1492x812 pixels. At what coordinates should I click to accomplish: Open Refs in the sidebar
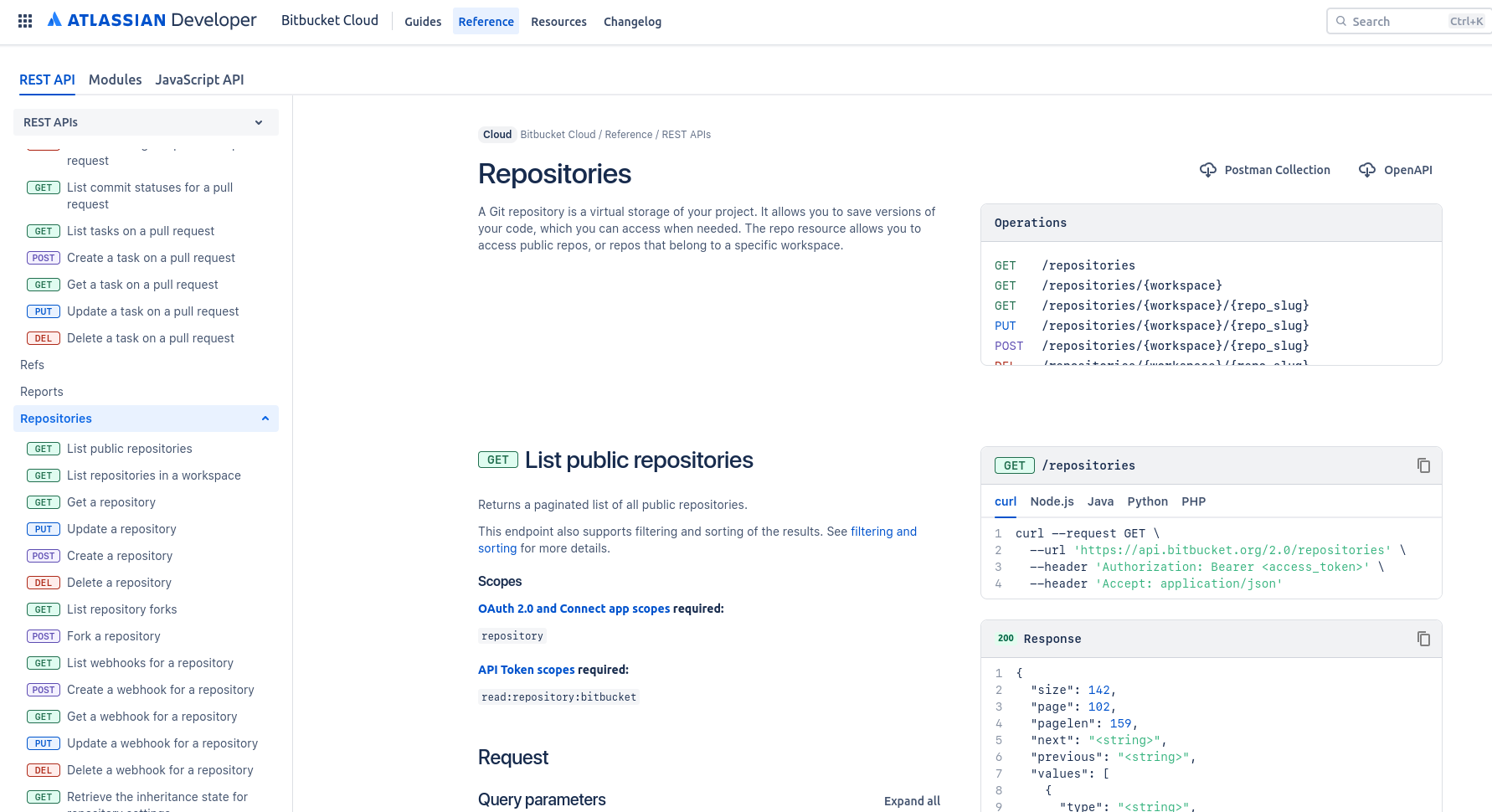32,365
